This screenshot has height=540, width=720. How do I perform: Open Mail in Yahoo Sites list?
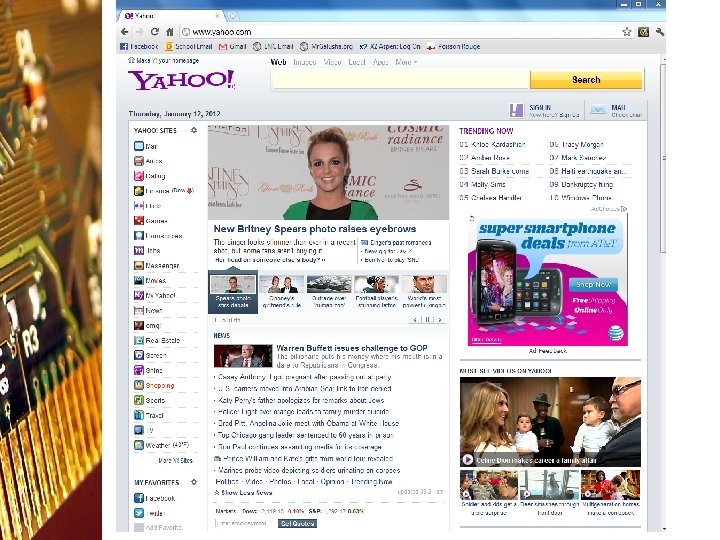146,146
